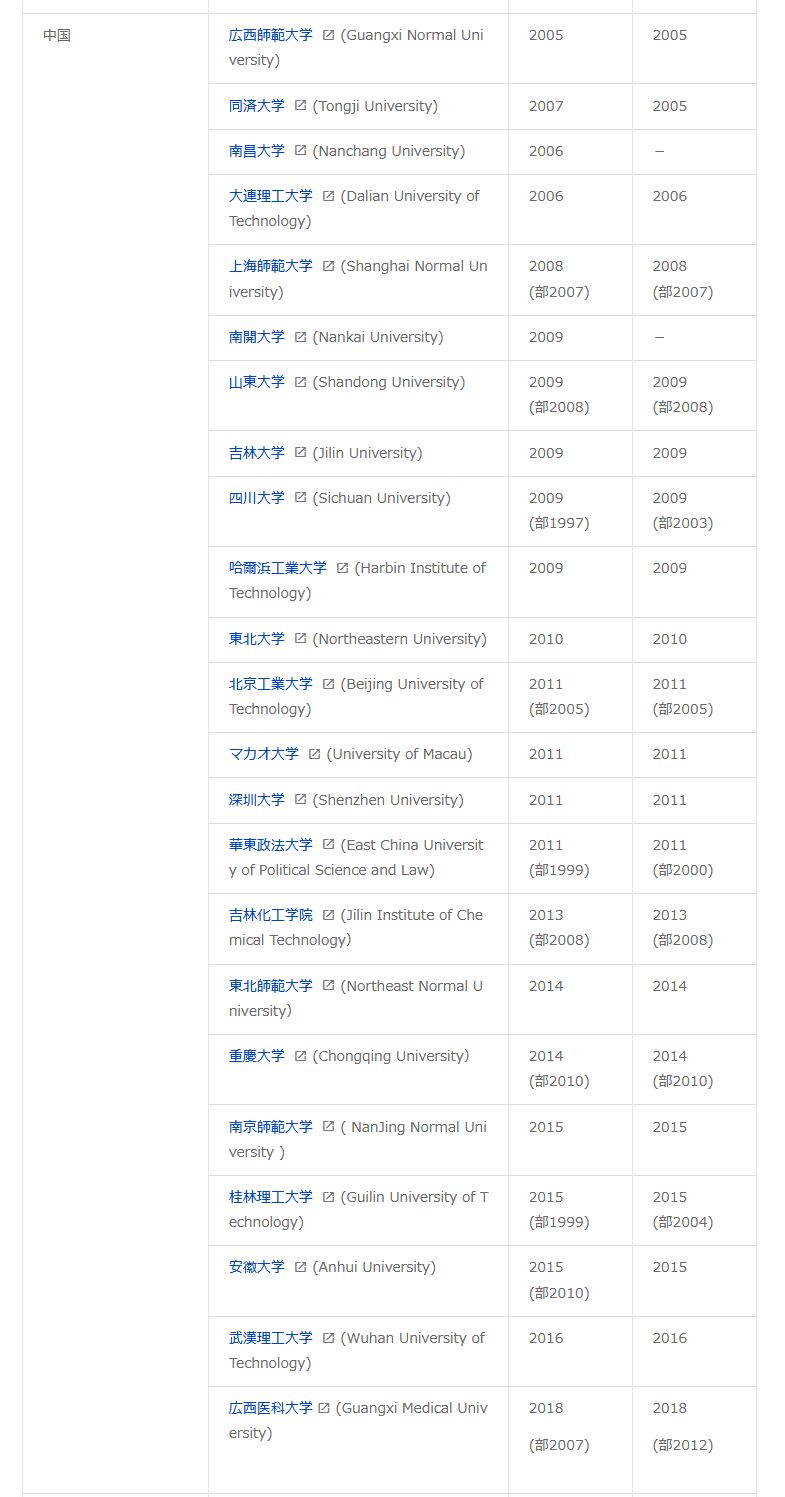Open the 広西師範大学 link
The image size is (785, 1497).
[x=270, y=35]
